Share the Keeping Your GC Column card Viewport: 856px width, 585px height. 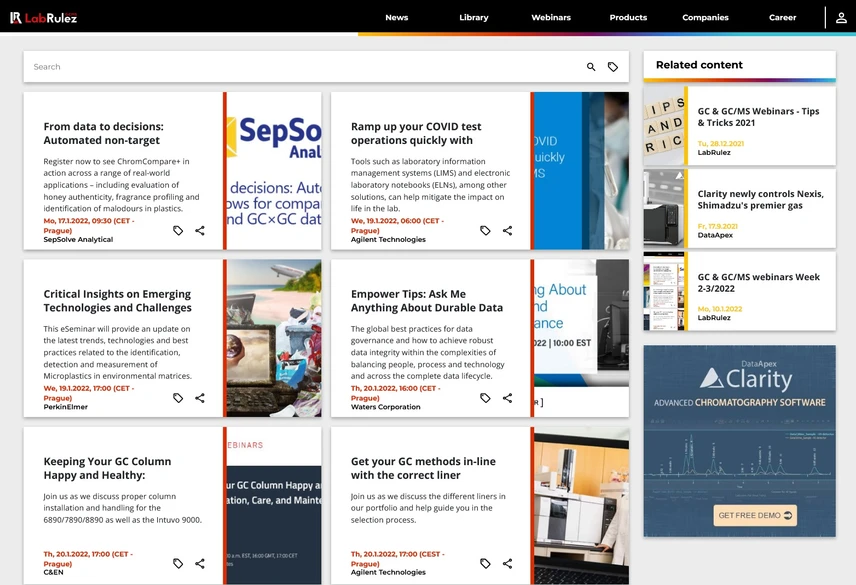tap(200, 563)
